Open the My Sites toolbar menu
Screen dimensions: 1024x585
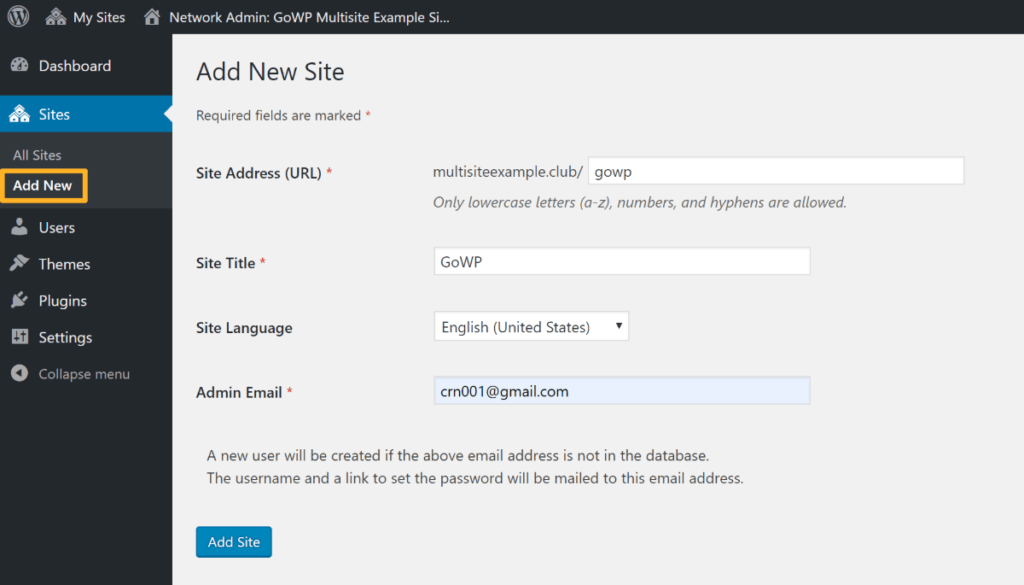85,17
